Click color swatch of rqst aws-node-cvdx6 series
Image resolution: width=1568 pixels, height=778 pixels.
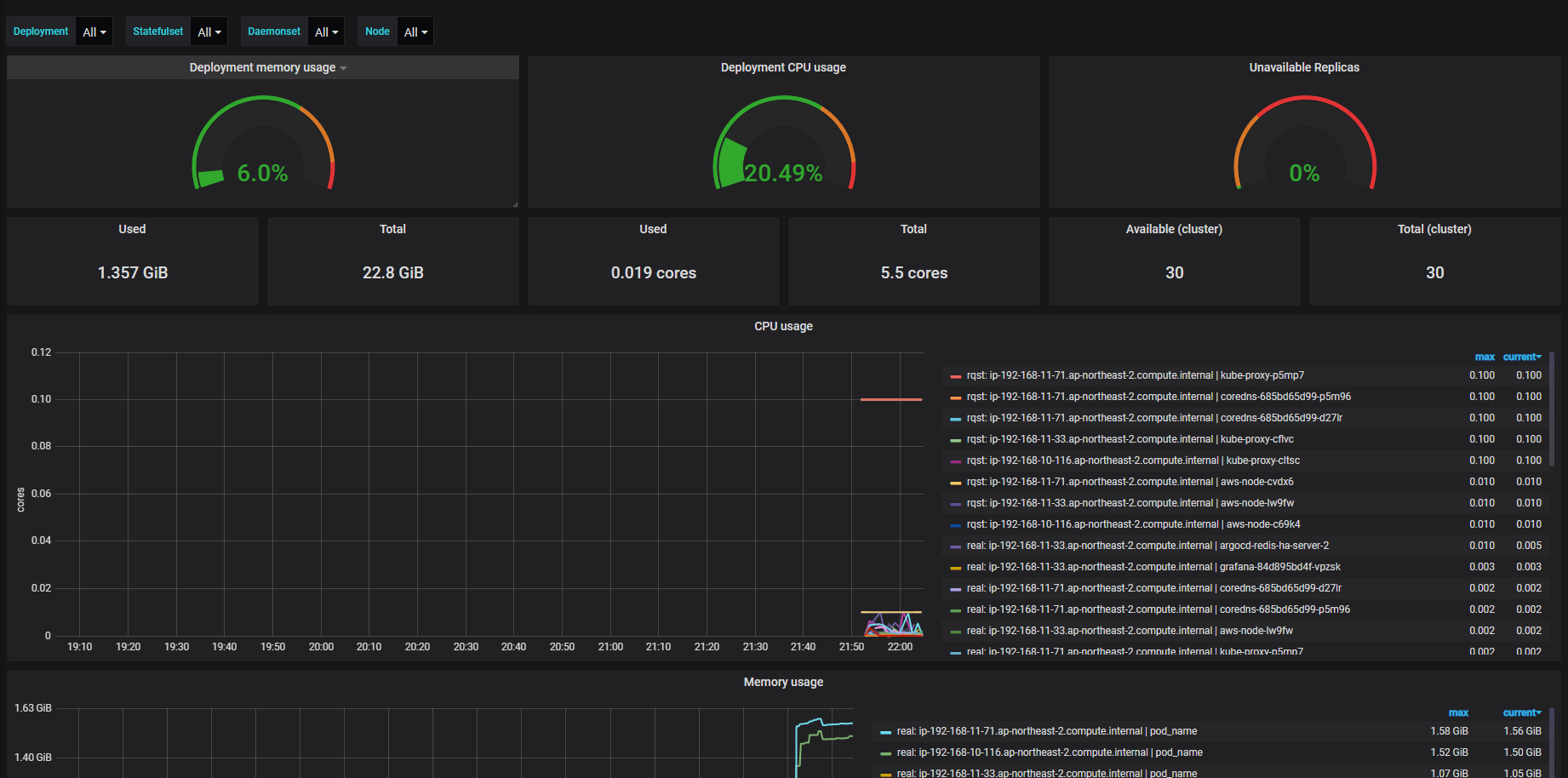point(955,483)
